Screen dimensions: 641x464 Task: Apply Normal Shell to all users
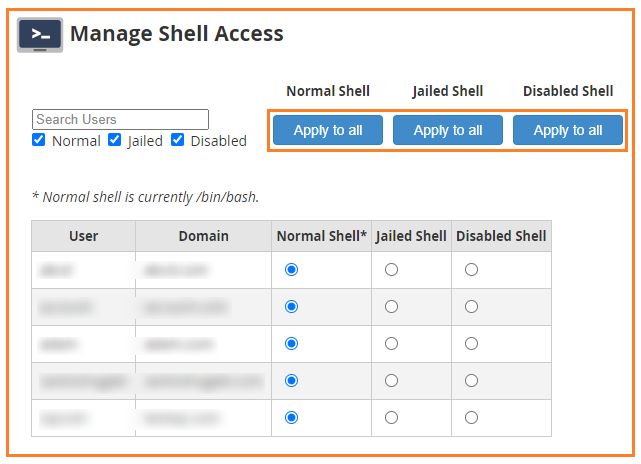click(x=328, y=130)
